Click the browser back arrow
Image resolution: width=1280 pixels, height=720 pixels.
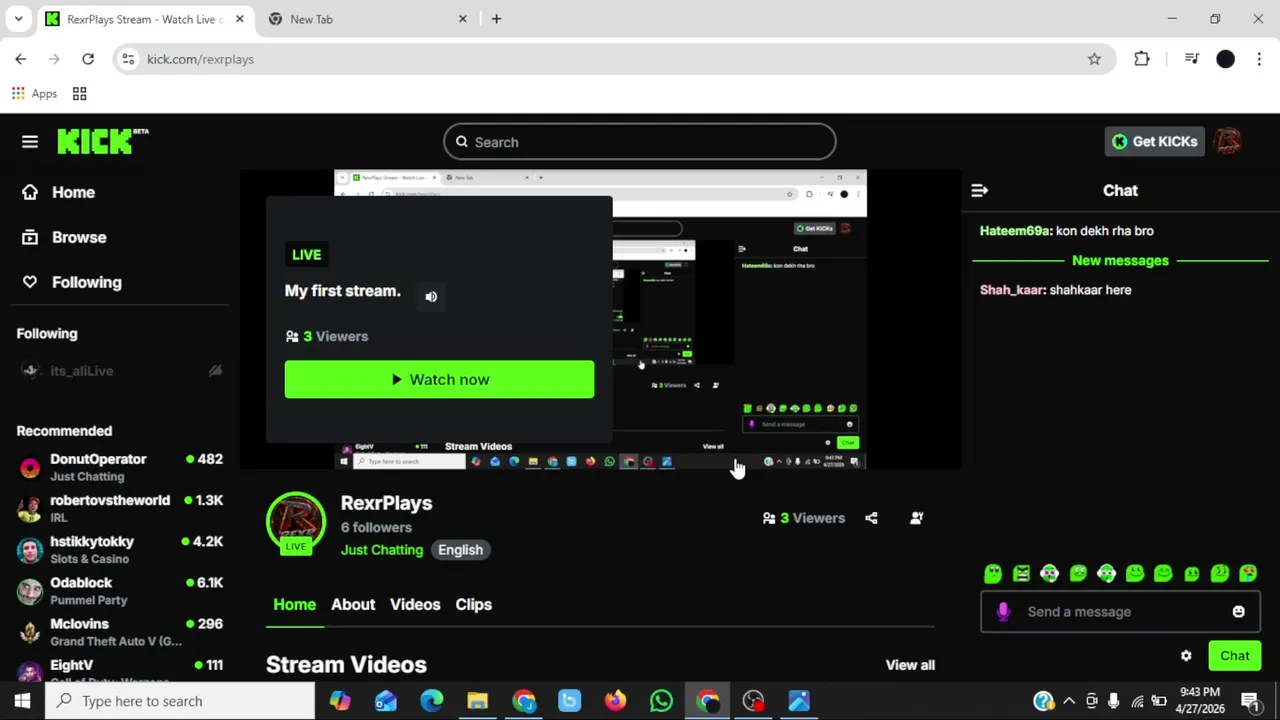click(x=21, y=59)
